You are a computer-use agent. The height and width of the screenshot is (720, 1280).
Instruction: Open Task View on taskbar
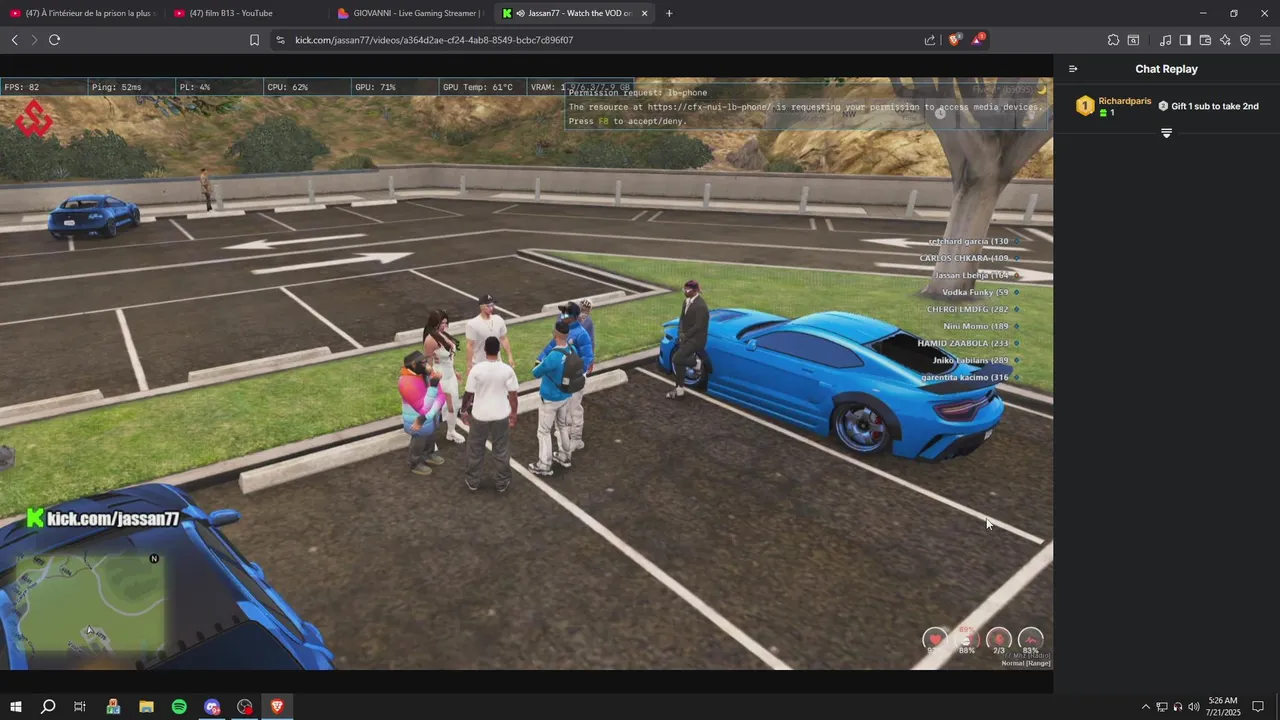coord(80,707)
